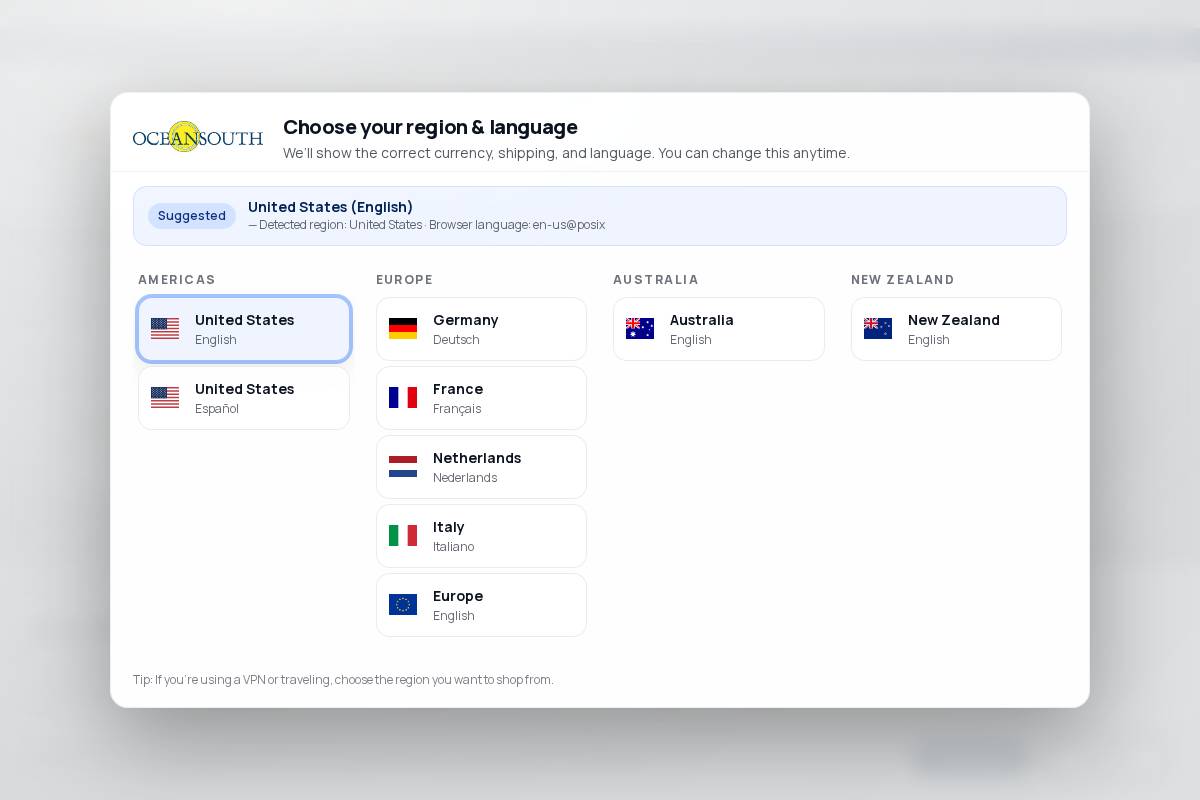
Task: Click 'Choose your region & language' title
Action: (x=430, y=127)
